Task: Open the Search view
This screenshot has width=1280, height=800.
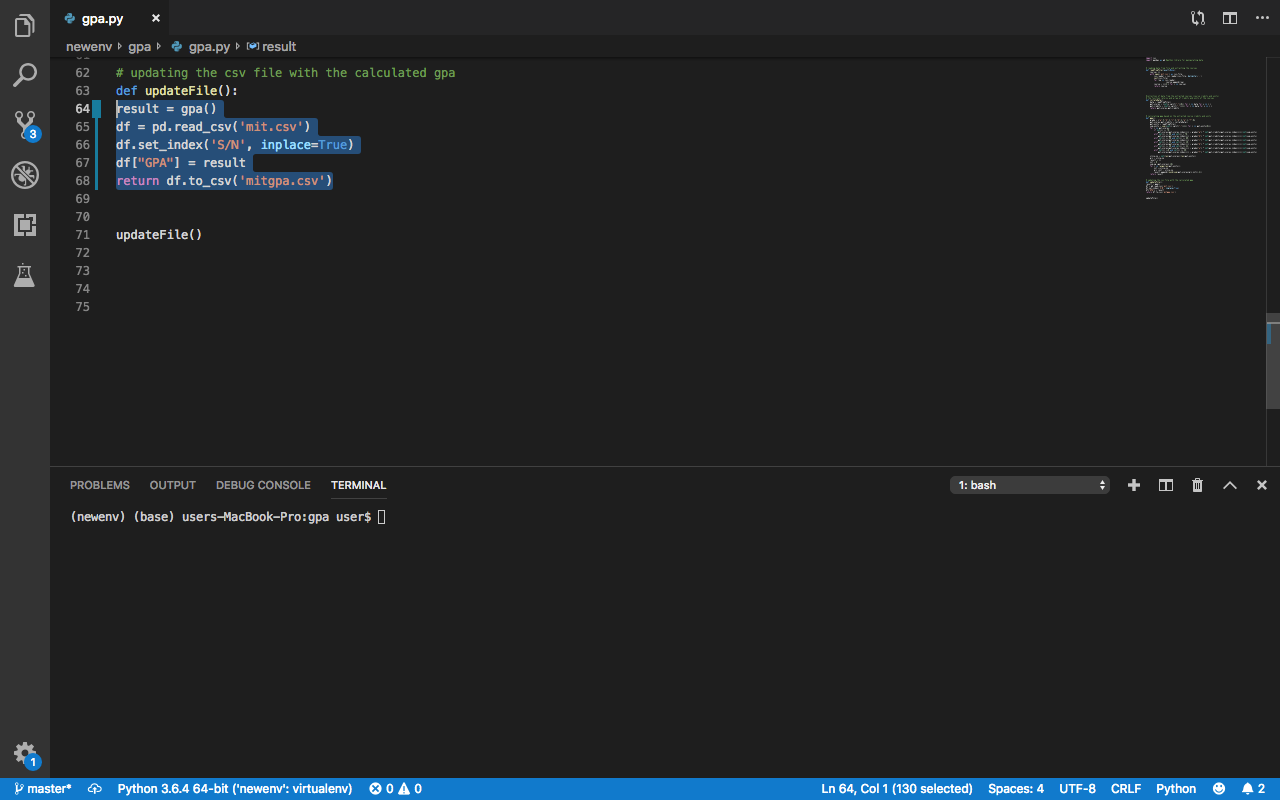Action: click(25, 75)
